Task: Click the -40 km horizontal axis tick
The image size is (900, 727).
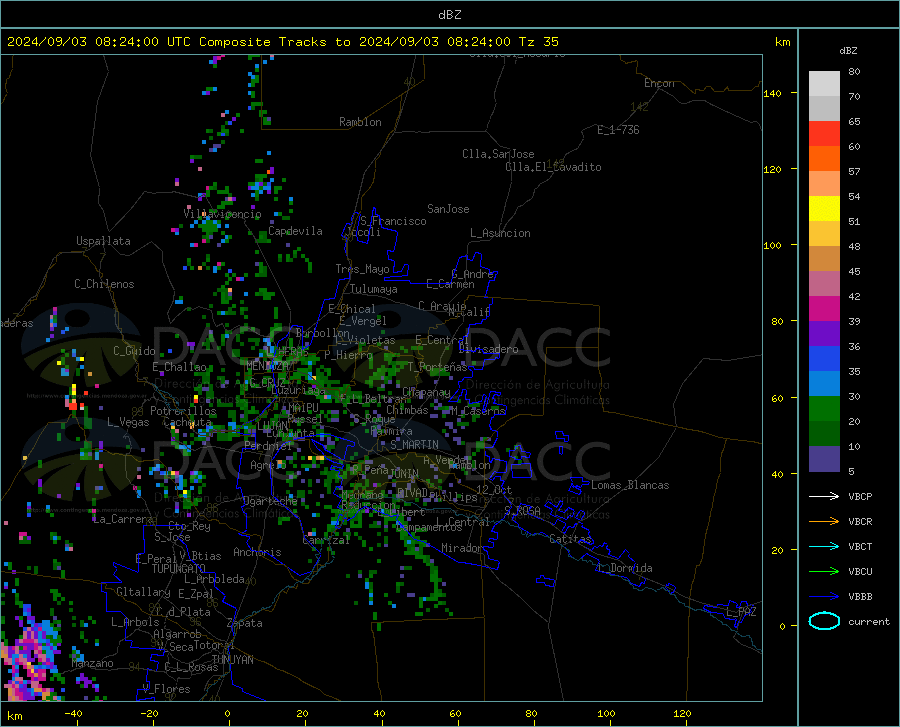Action: pyautogui.click(x=73, y=713)
